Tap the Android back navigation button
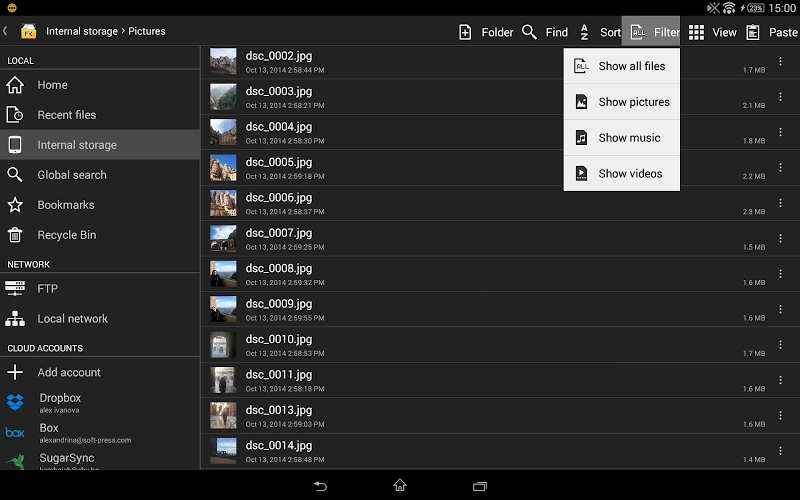Image resolution: width=800 pixels, height=500 pixels. (x=320, y=486)
